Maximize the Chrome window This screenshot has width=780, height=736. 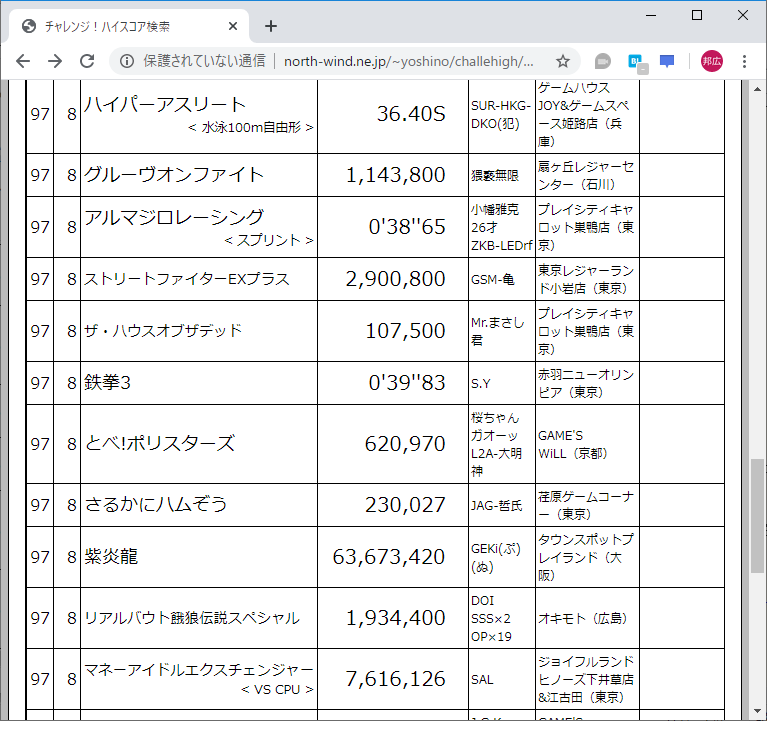pos(697,15)
